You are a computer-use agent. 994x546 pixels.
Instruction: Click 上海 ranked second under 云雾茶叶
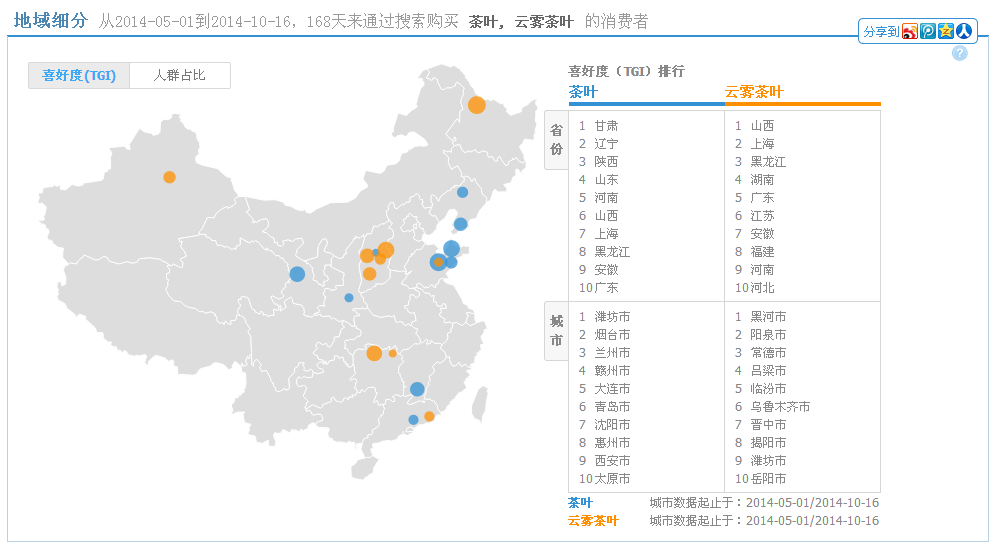tap(762, 144)
